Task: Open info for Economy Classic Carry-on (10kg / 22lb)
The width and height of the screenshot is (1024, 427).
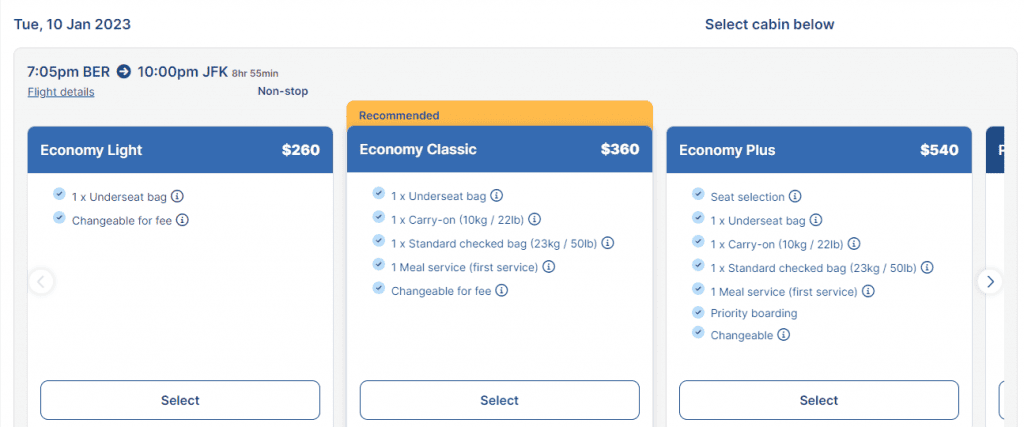Action: (535, 220)
